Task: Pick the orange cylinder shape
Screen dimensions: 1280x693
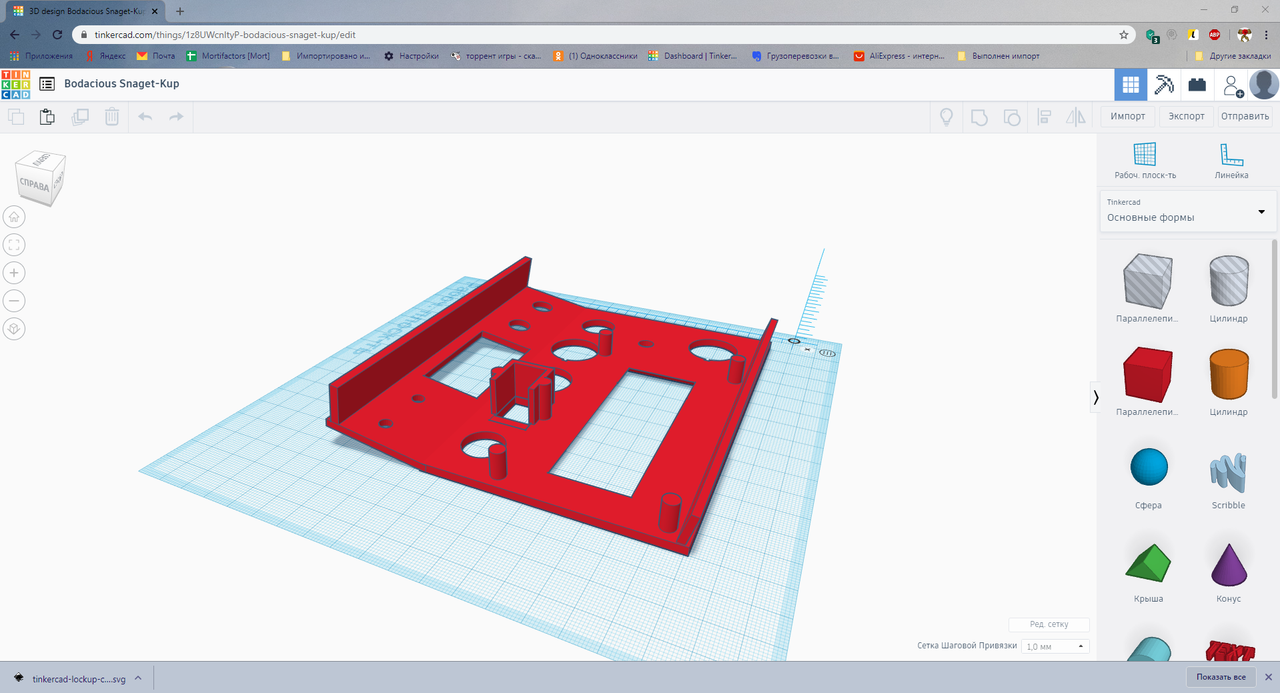Action: [1229, 374]
